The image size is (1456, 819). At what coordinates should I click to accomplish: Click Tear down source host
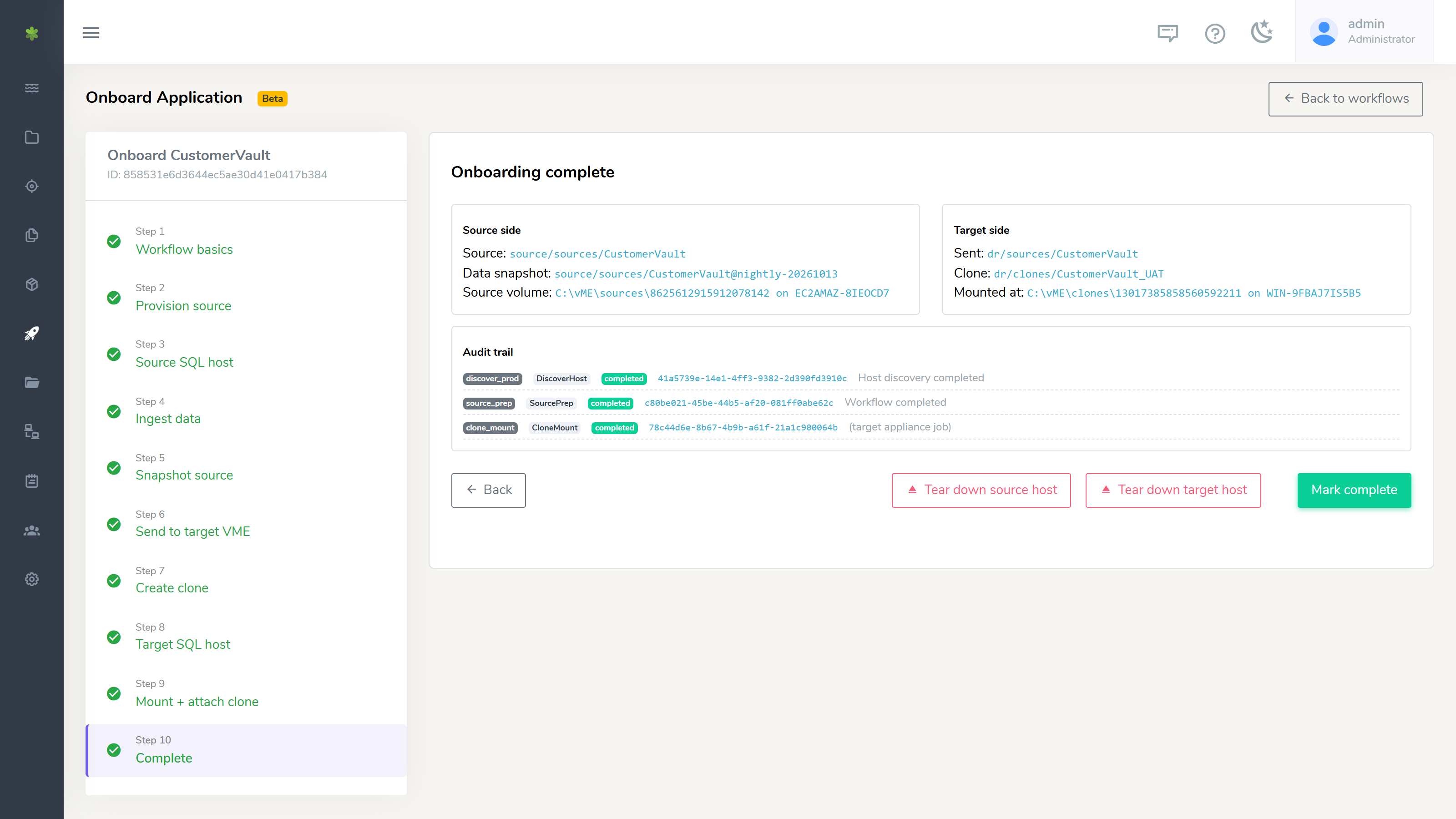pos(981,490)
